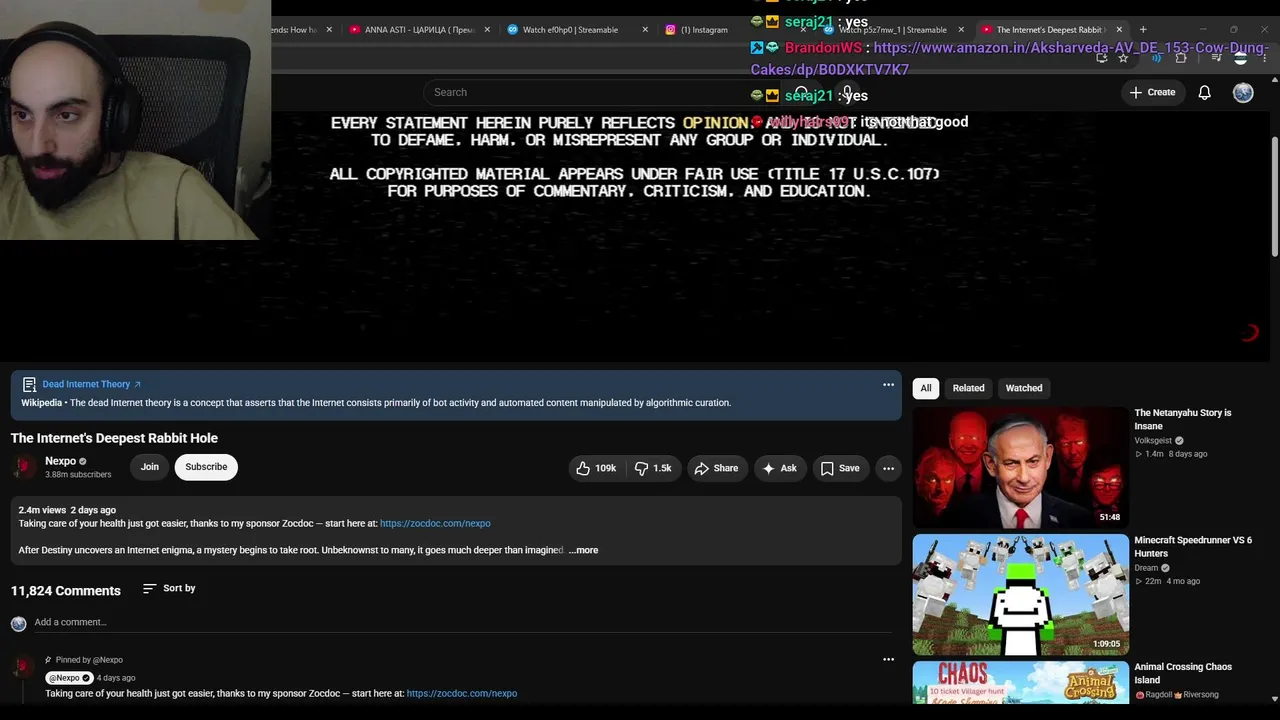
Task: Save video to a playlist
Action: coord(840,468)
